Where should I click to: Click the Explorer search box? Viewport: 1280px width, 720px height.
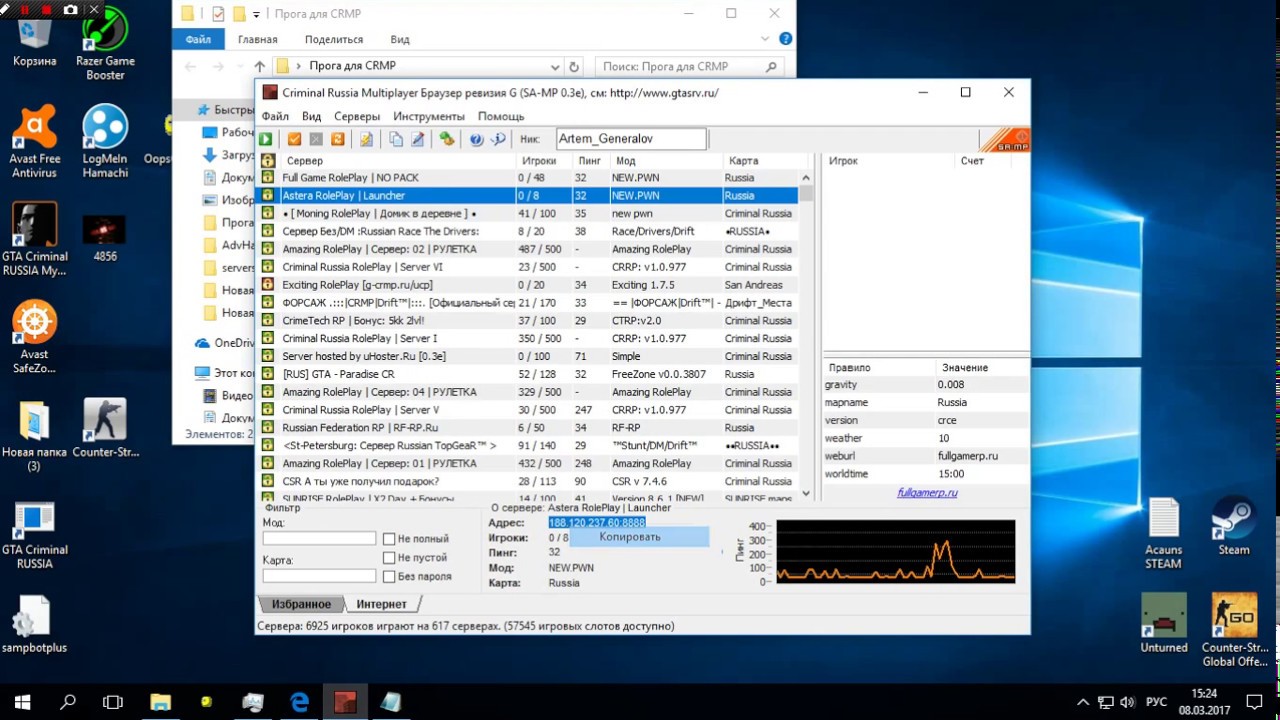point(689,67)
